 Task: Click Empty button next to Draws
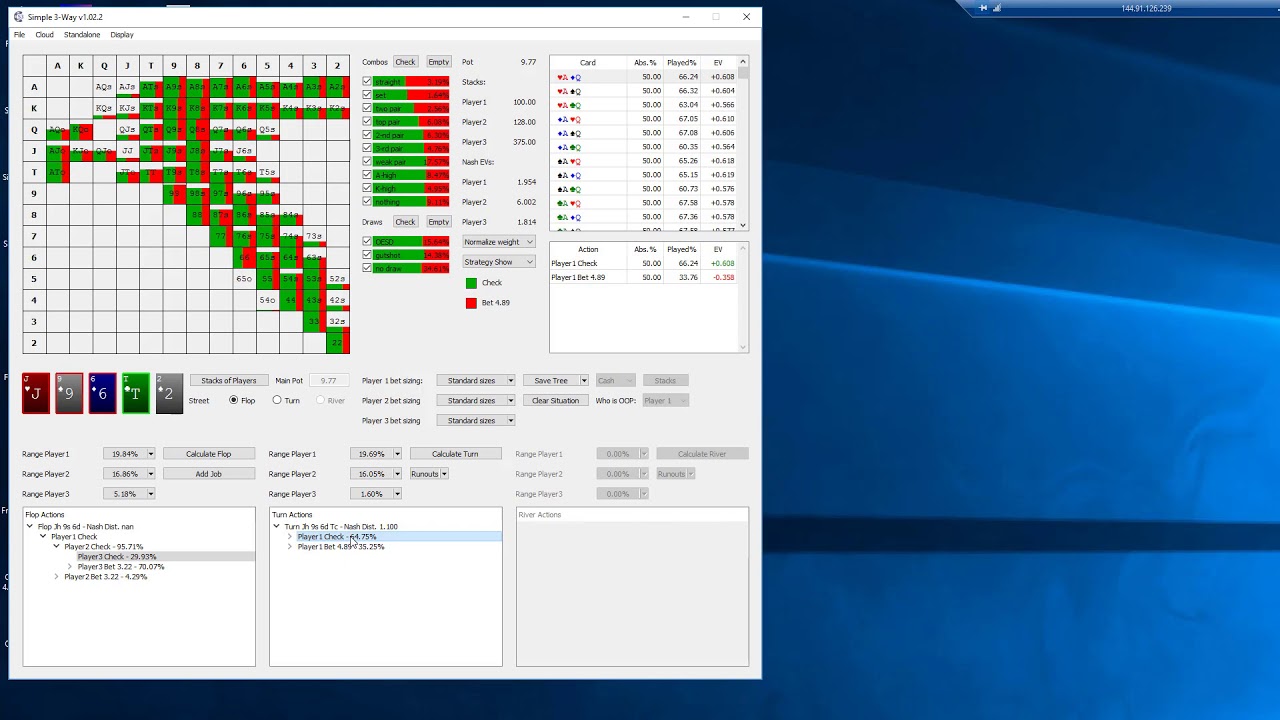point(438,222)
